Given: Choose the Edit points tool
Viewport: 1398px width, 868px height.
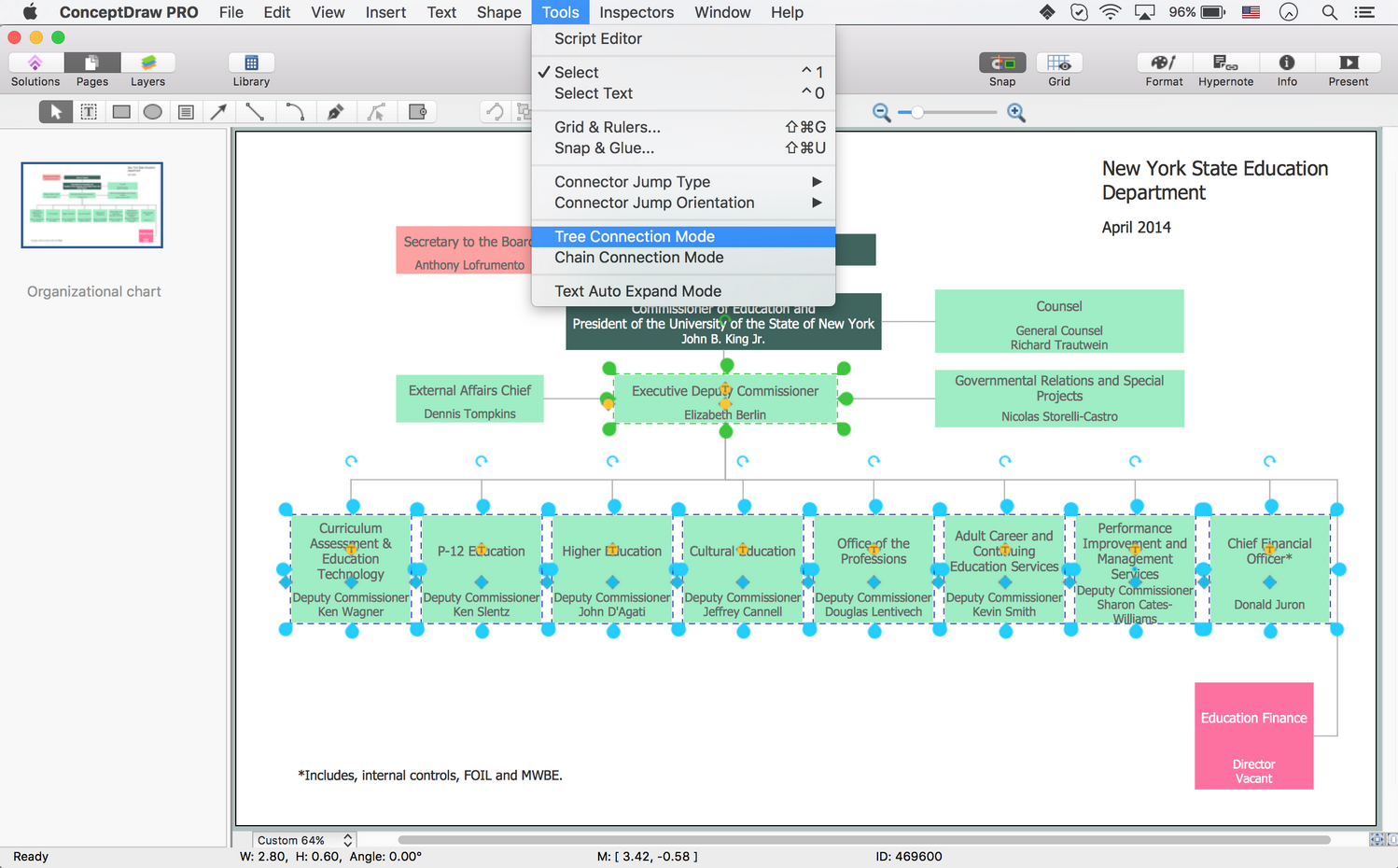Looking at the screenshot, I should click(376, 112).
